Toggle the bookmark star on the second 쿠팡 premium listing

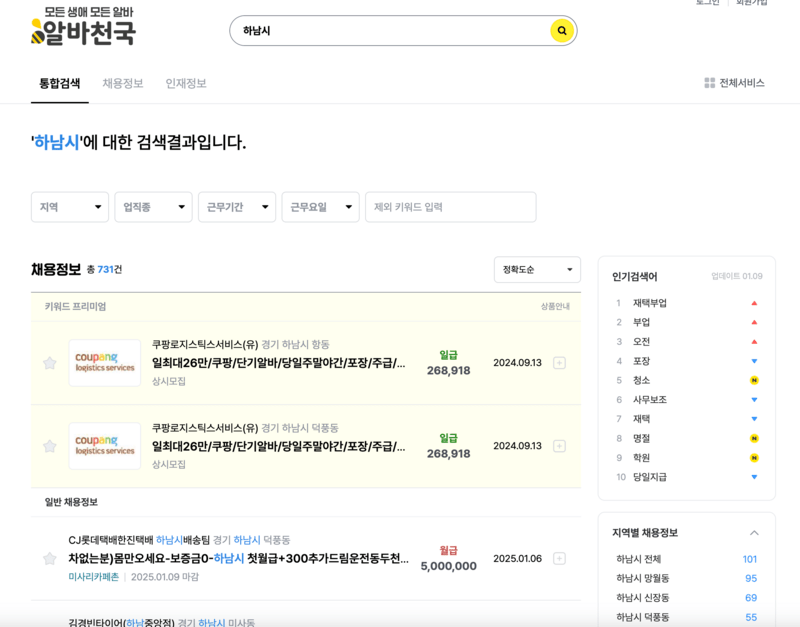click(x=50, y=446)
